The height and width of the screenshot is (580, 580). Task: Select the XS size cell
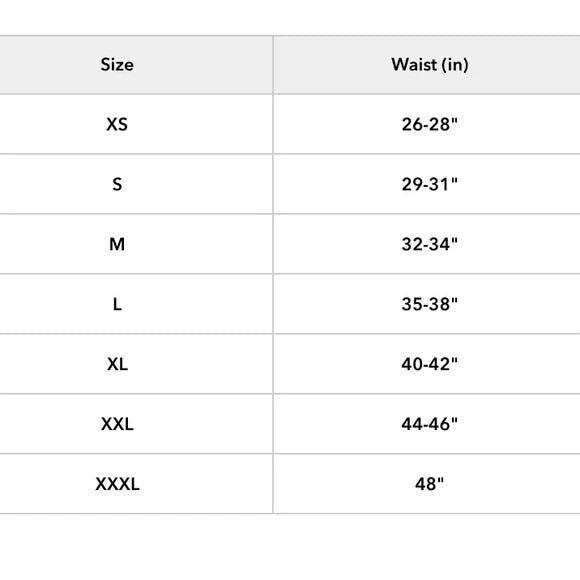117,124
